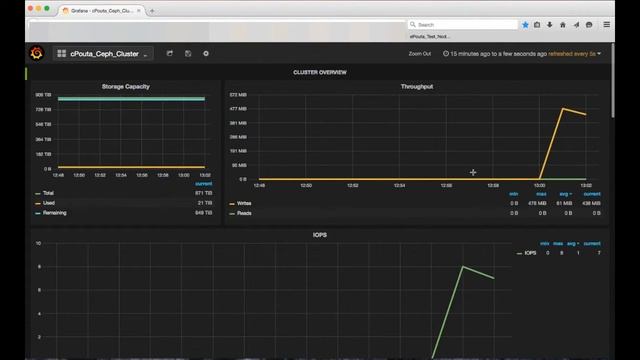Viewport: 640px width, 360px height.
Task: Open dashboard settings gear icon
Action: pos(206,53)
